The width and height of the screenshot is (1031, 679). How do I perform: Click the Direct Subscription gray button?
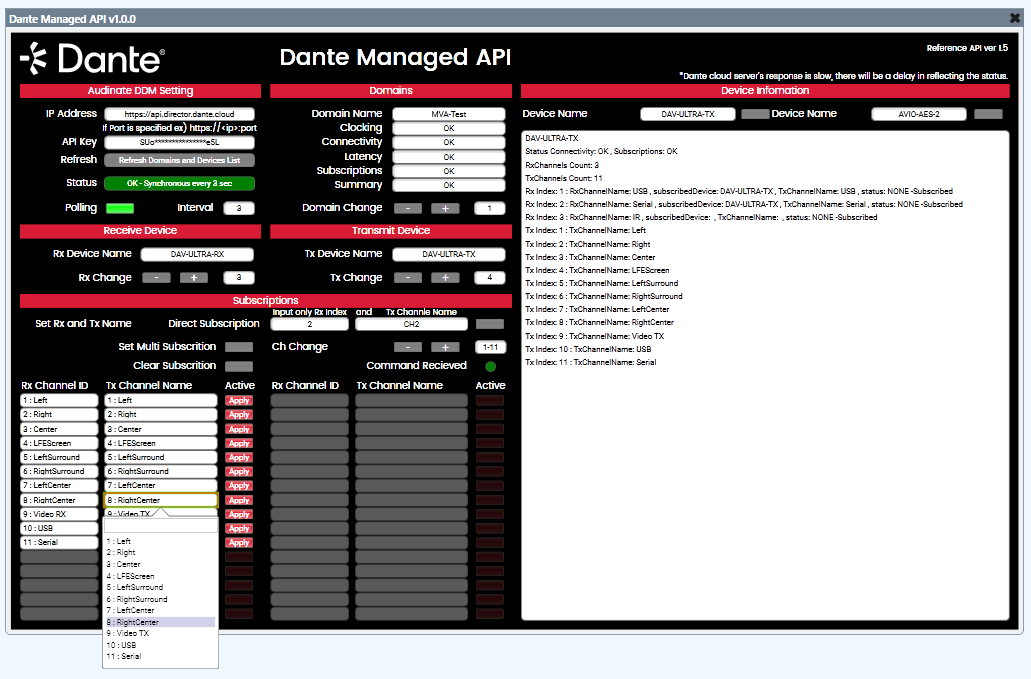click(490, 324)
